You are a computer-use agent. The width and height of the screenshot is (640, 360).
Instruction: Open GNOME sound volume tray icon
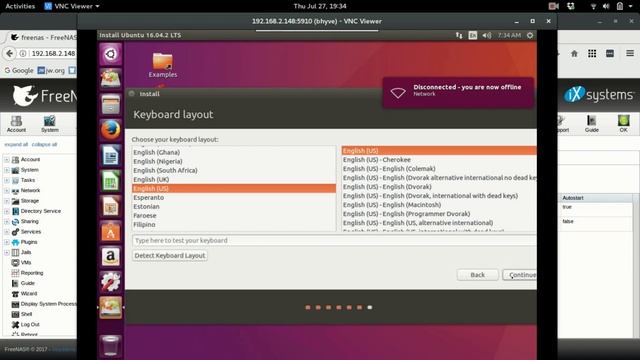coord(606,6)
